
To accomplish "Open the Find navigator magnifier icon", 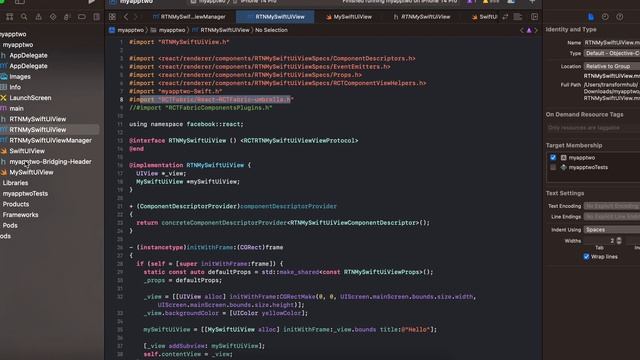I will click(x=24, y=17).
